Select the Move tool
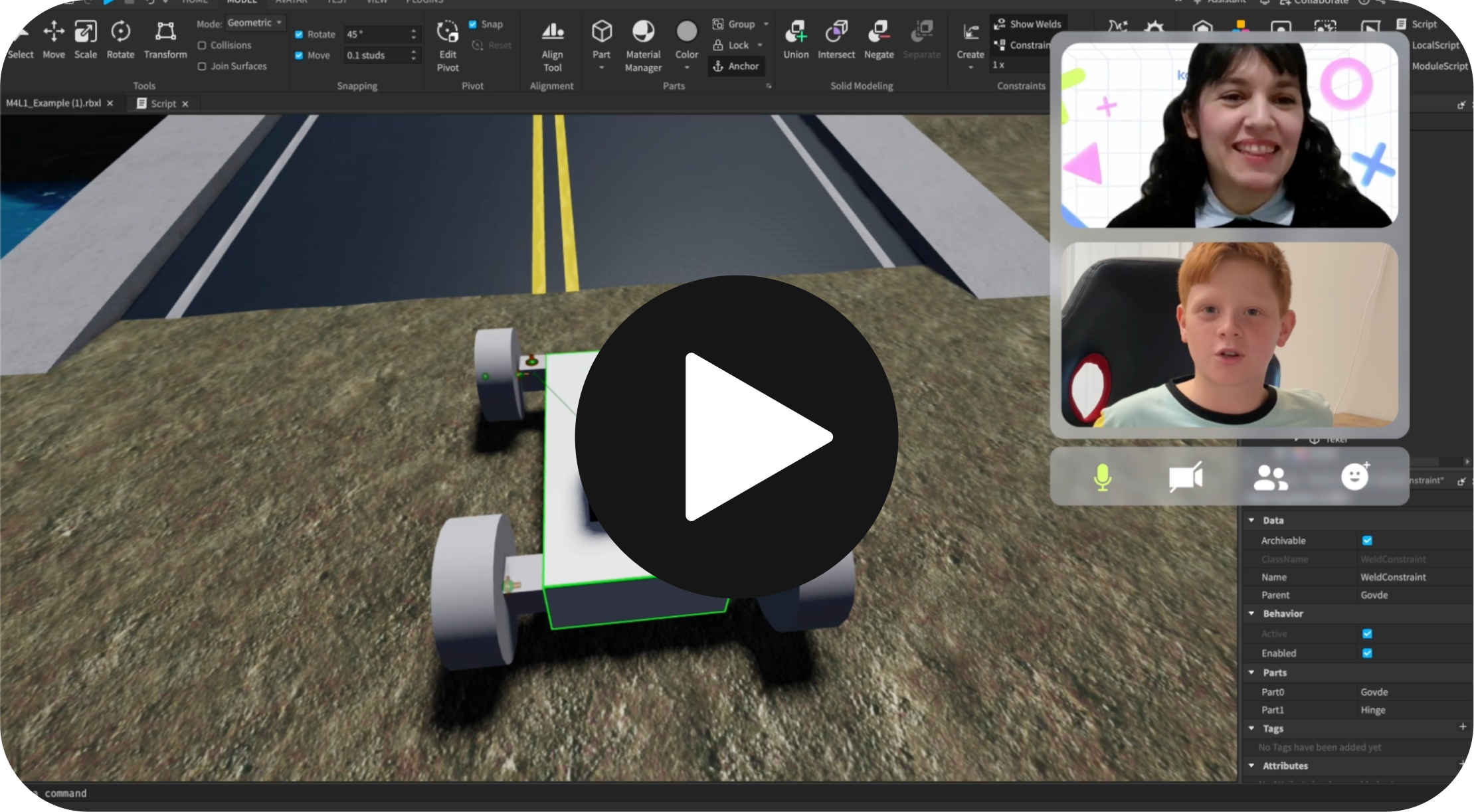This screenshot has width=1474, height=812. coord(54,40)
